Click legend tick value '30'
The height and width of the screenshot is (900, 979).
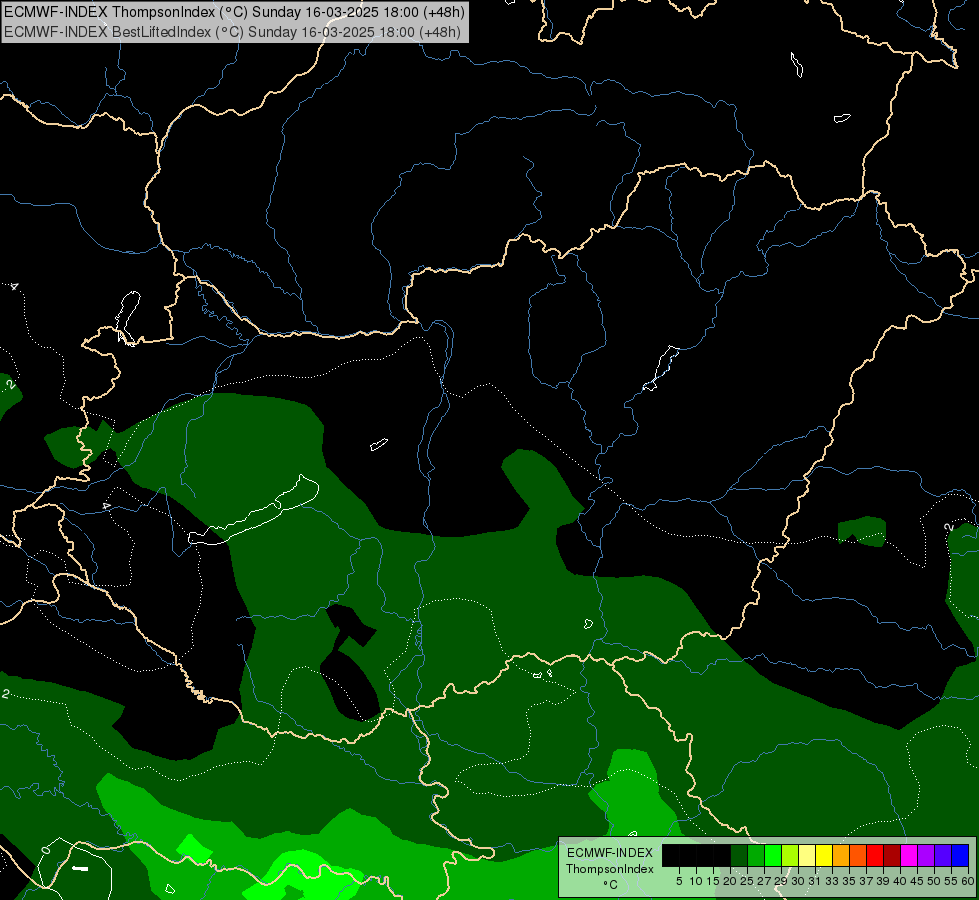pos(798,881)
